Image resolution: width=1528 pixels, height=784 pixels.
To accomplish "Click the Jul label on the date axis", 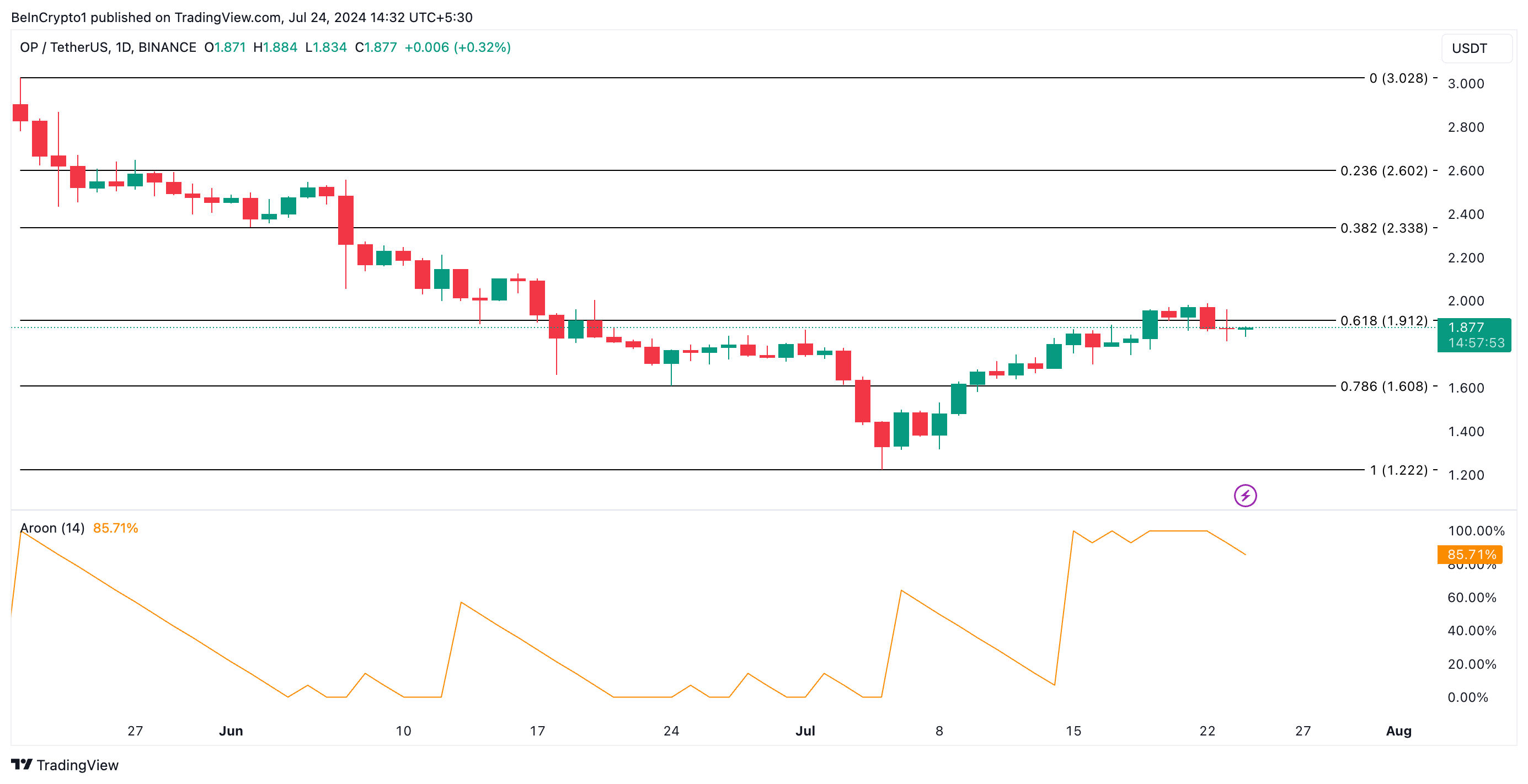I will tap(805, 731).
